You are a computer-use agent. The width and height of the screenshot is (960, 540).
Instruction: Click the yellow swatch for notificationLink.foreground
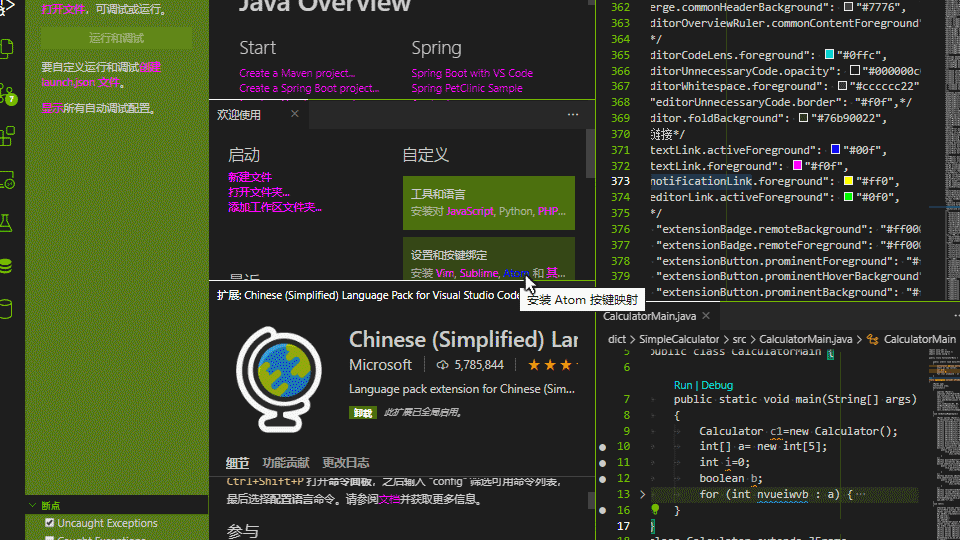pyautogui.click(x=848, y=182)
